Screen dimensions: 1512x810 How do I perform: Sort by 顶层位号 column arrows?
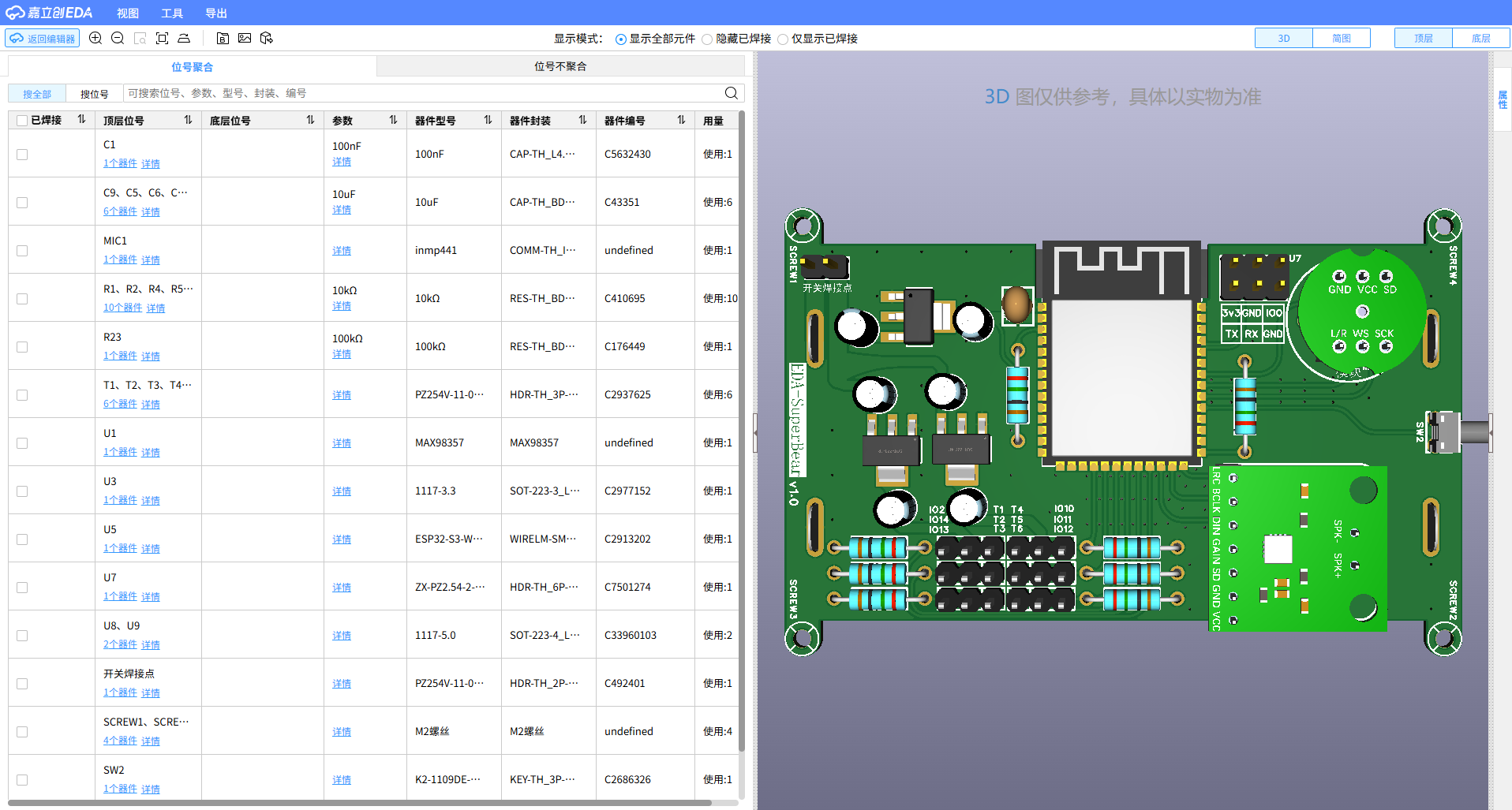(188, 120)
